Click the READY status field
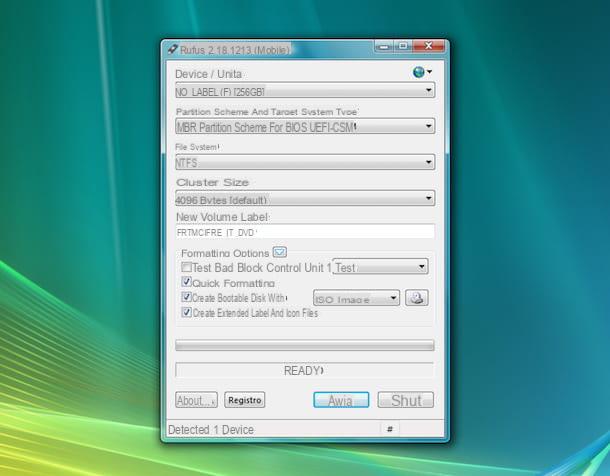This screenshot has width=610, height=476. tap(304, 370)
